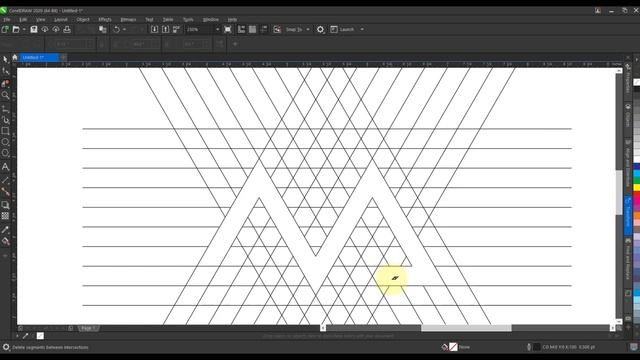Open the Window menu
The width and height of the screenshot is (640, 360).
point(211,20)
